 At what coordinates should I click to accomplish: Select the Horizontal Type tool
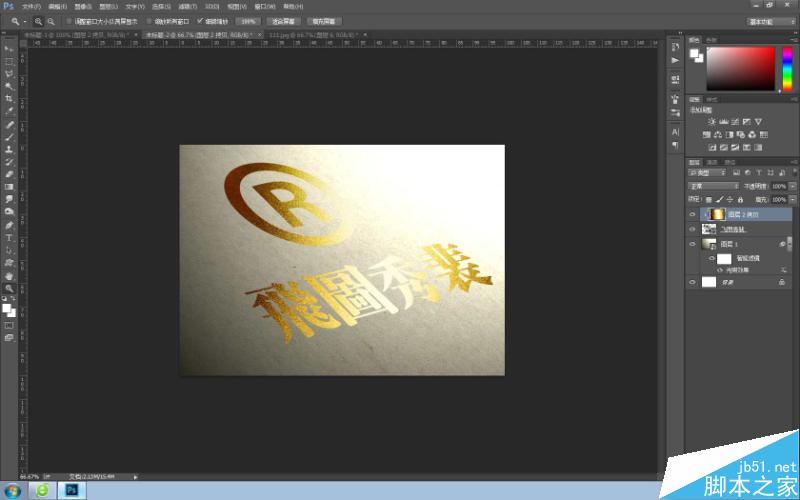pyautogui.click(x=9, y=238)
